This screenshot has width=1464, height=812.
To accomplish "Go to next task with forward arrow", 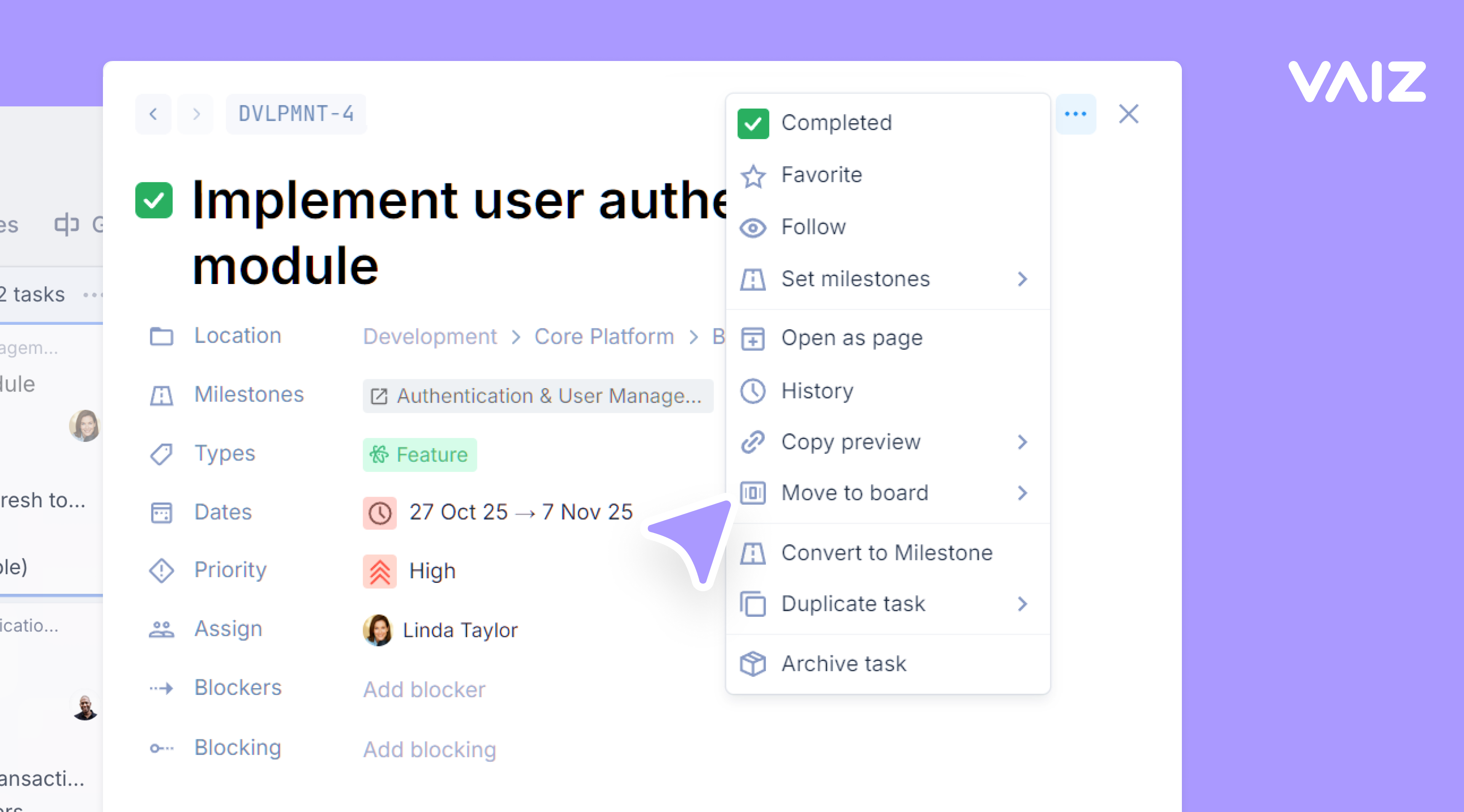I will pos(196,114).
